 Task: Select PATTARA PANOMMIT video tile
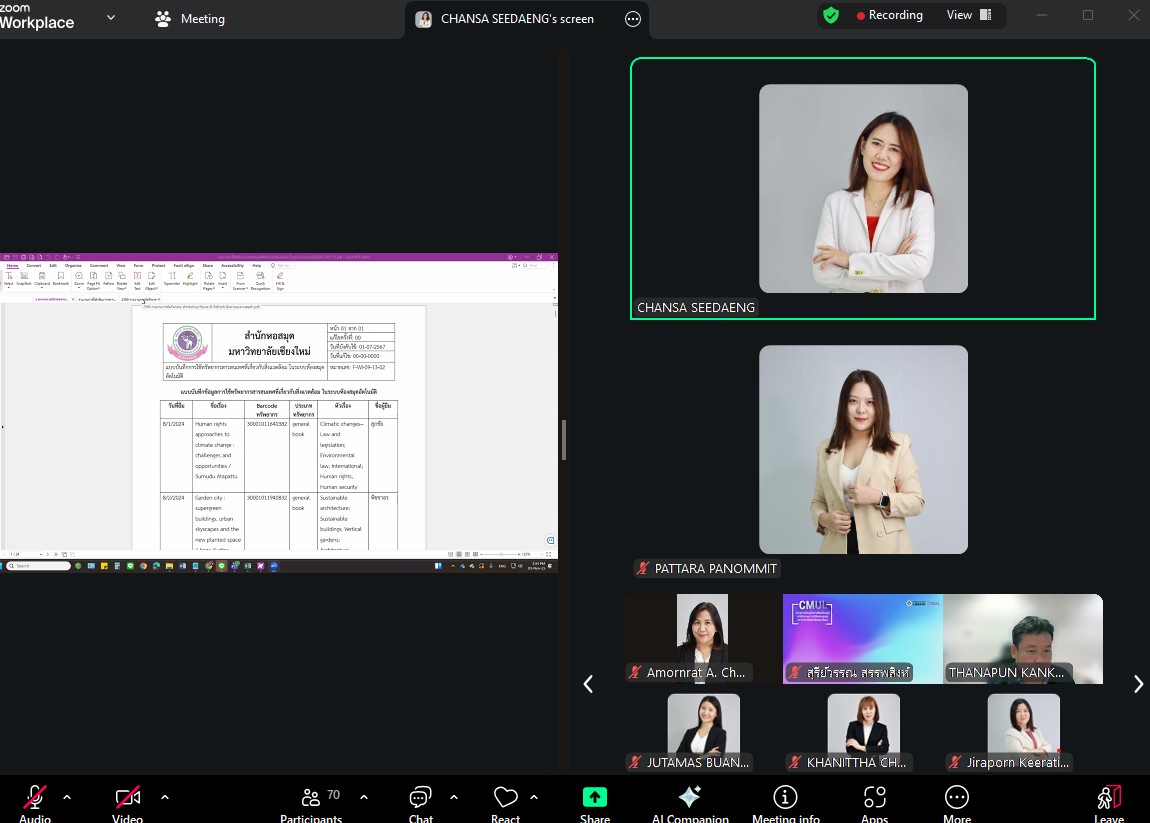[863, 450]
